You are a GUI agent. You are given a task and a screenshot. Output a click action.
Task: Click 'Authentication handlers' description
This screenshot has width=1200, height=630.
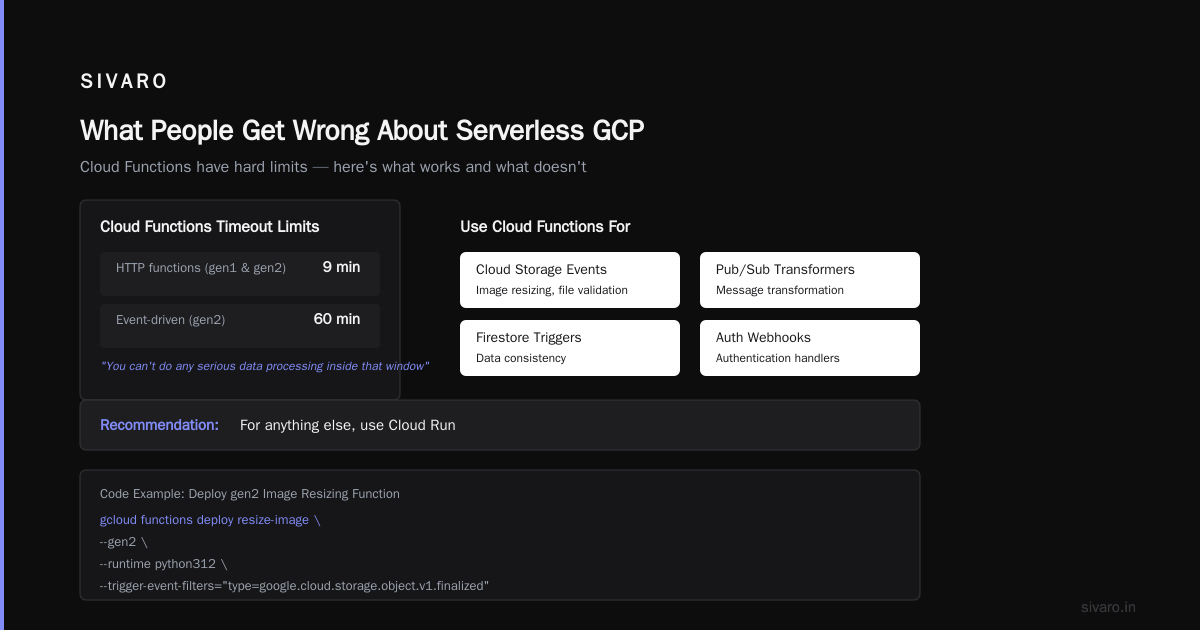coord(778,358)
